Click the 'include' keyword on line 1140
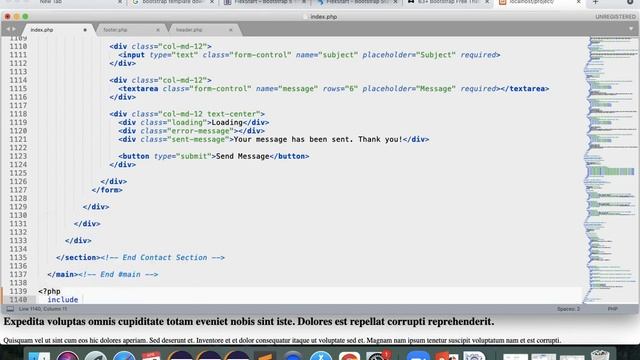This screenshot has width=640, height=360. (x=63, y=300)
